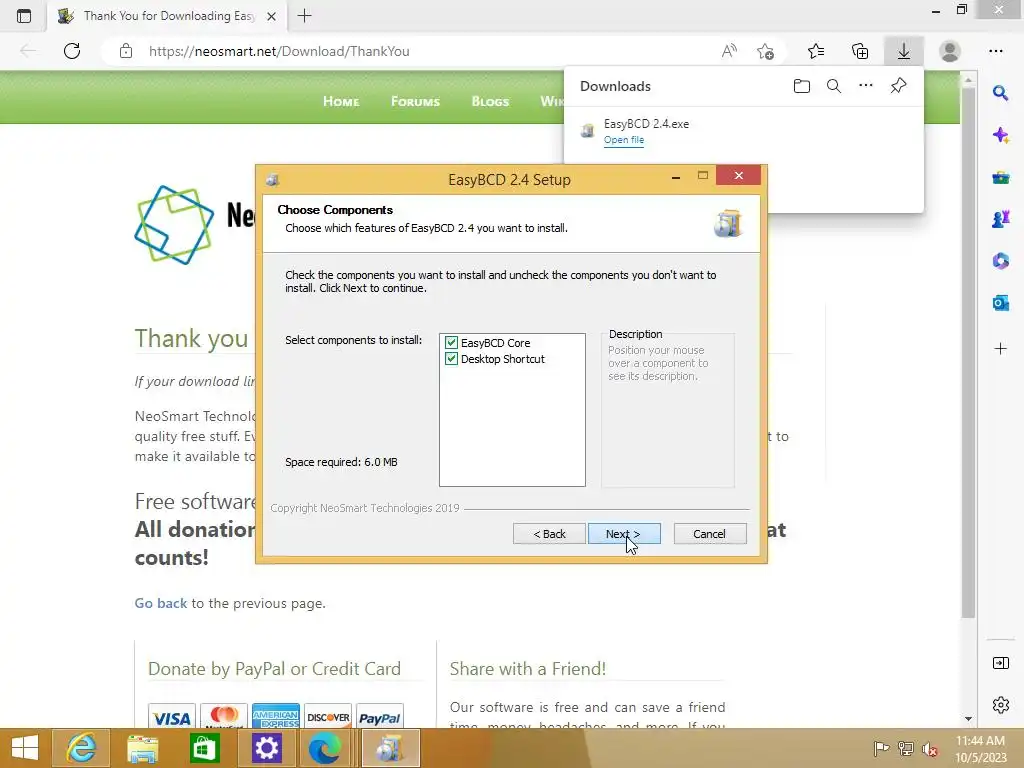Click the PayPal payment logo

point(379,716)
